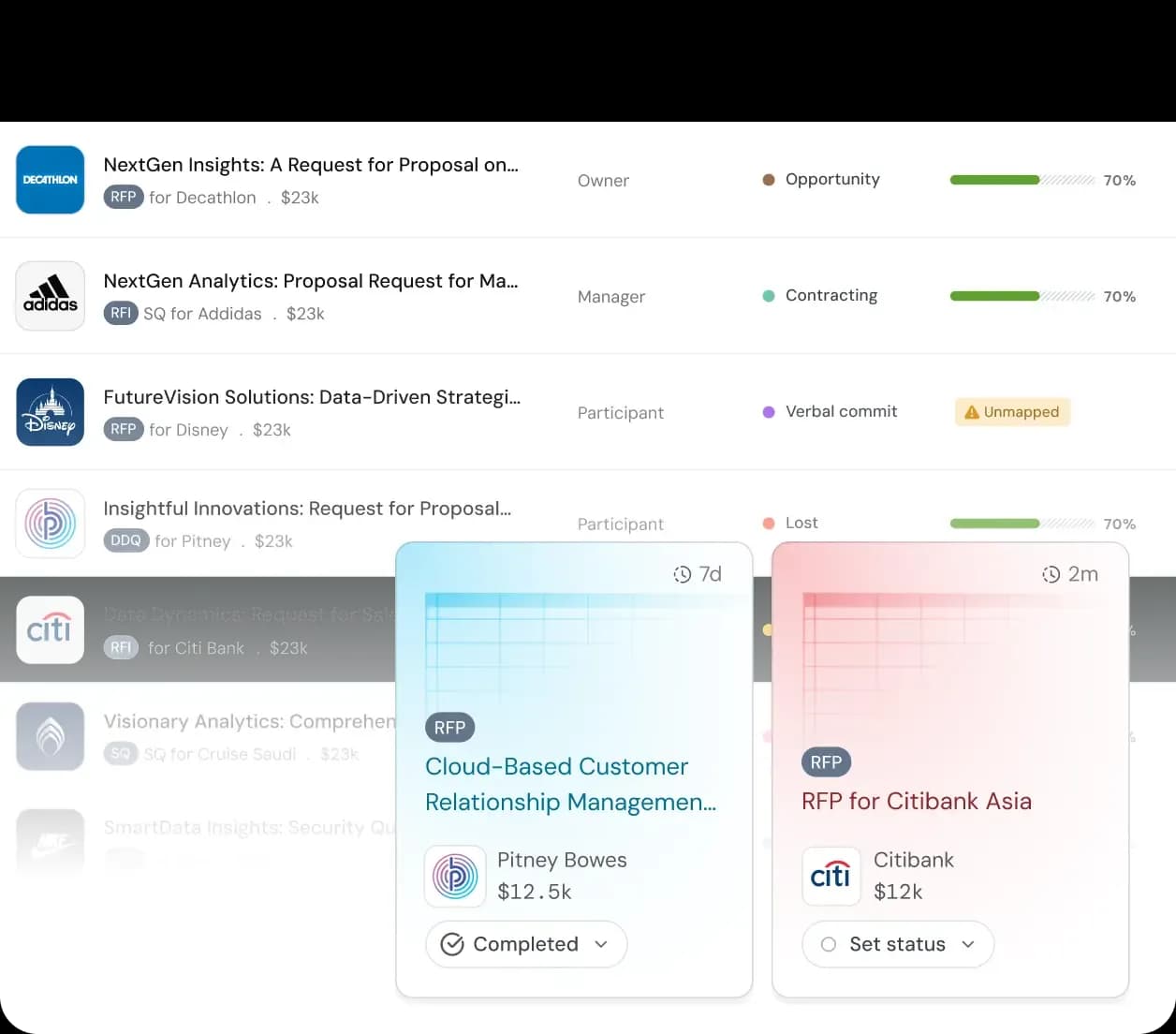This screenshot has height=1034, width=1176.
Task: Click the Pitney logo in list row
Action: pos(51,524)
